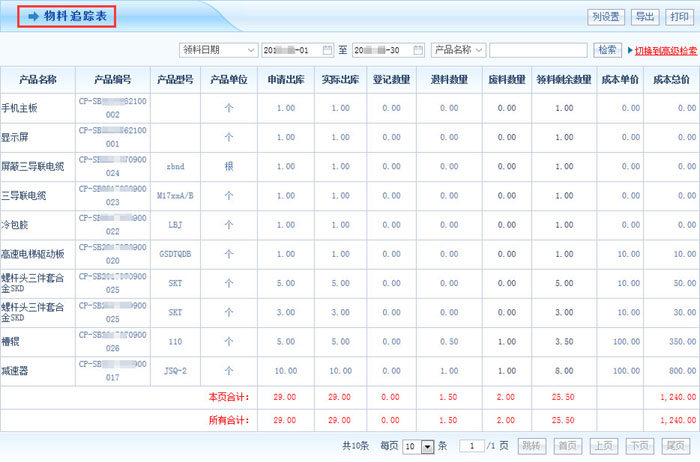Click the arrow before 切换到高级检索
The image size is (700, 462).
(x=630, y=50)
